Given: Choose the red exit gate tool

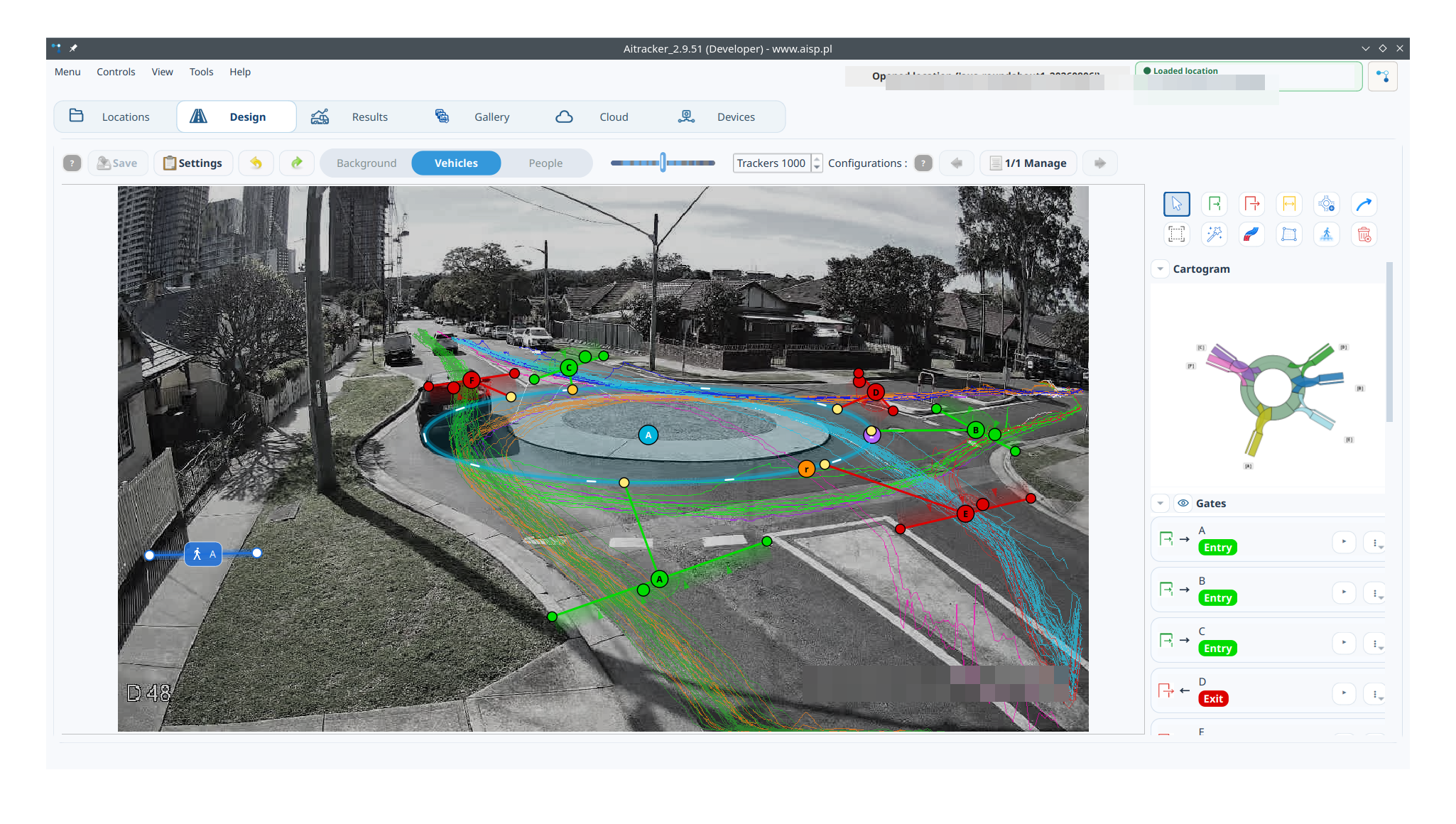Looking at the screenshot, I should click(x=1251, y=205).
